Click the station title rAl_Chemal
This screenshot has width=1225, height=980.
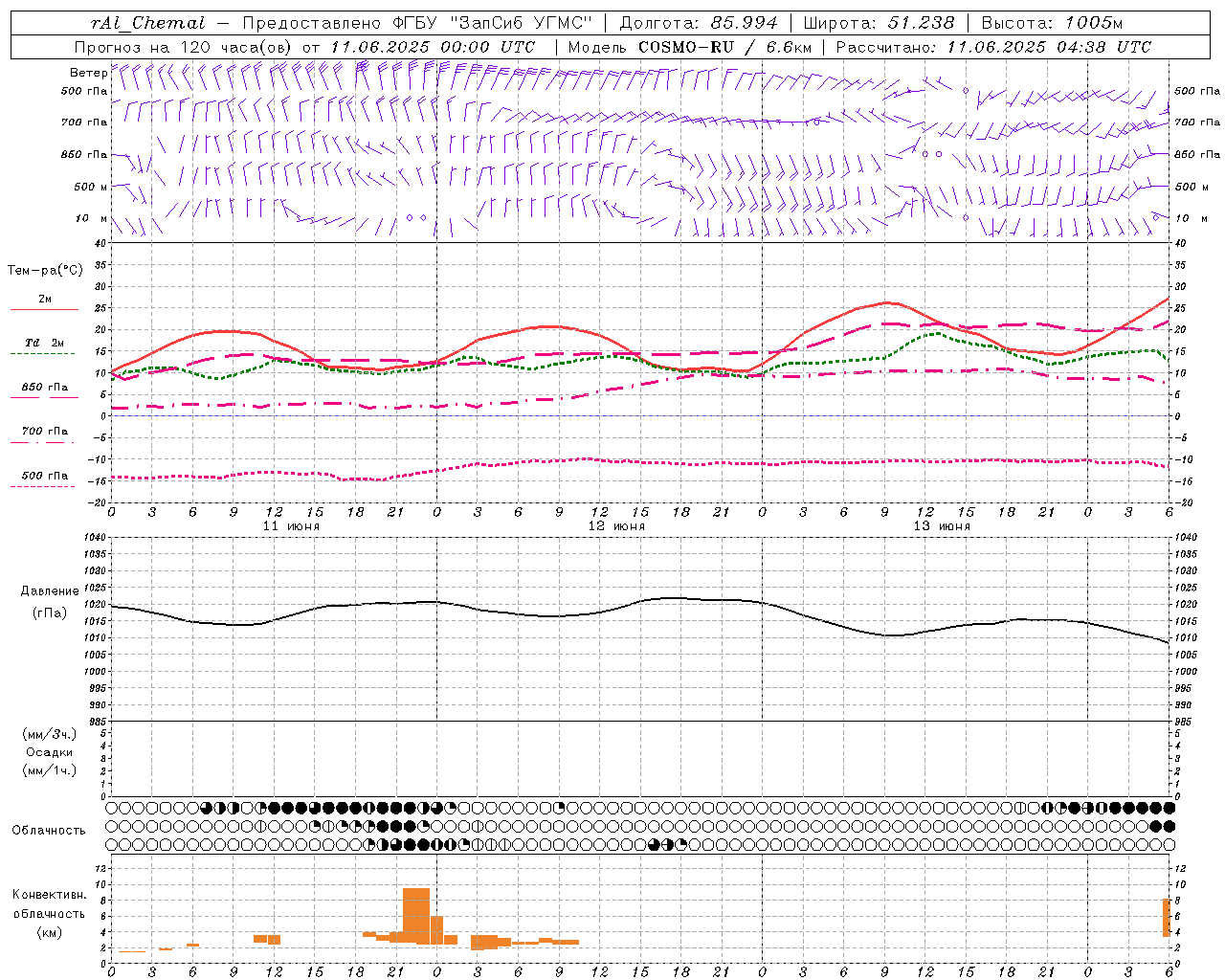147,23
